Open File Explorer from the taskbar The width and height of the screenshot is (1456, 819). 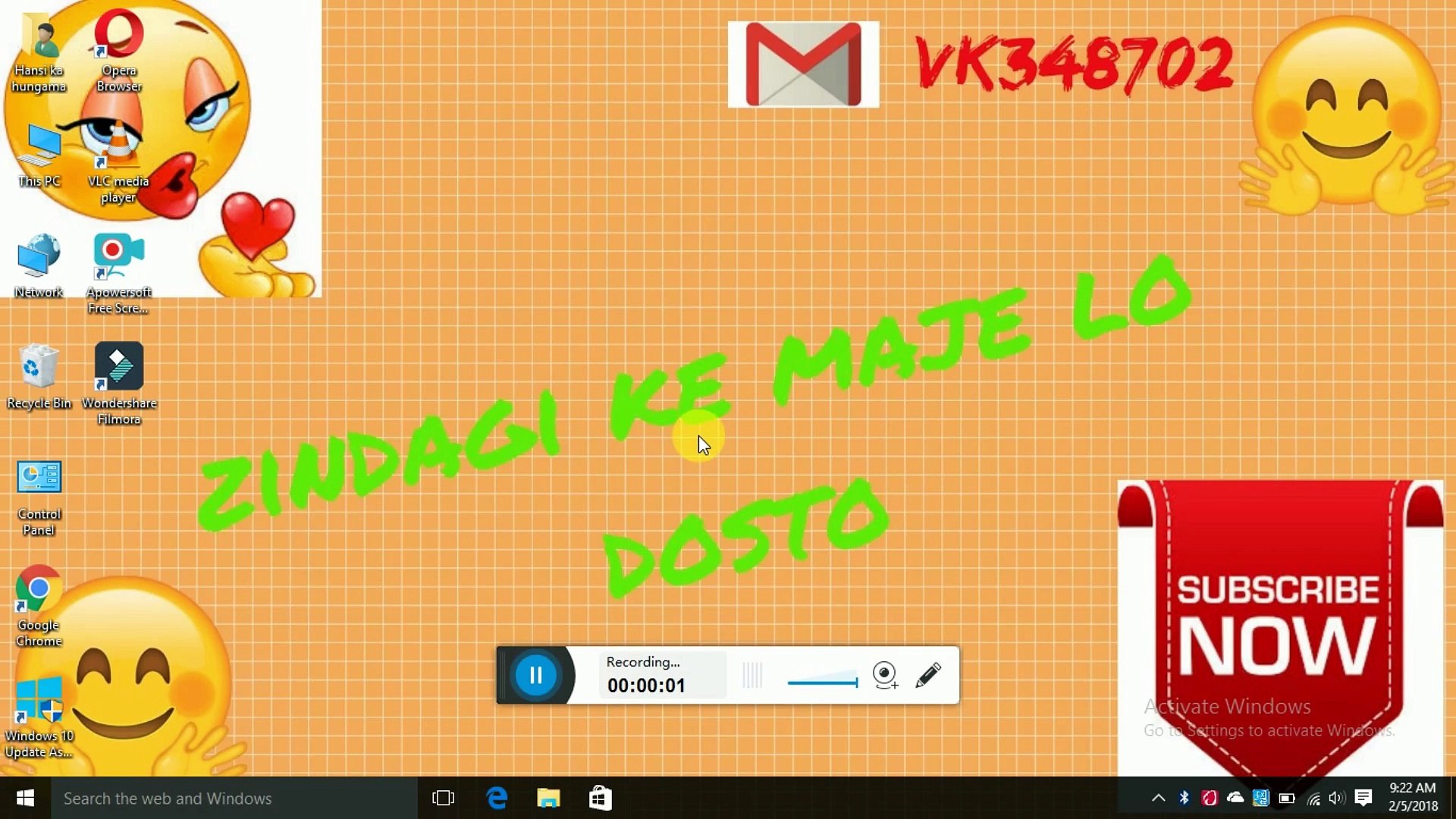[548, 798]
